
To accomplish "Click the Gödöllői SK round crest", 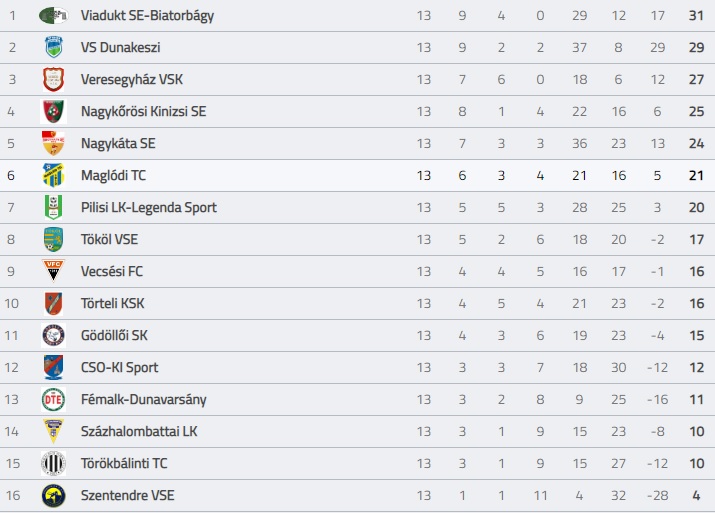I will [53, 336].
